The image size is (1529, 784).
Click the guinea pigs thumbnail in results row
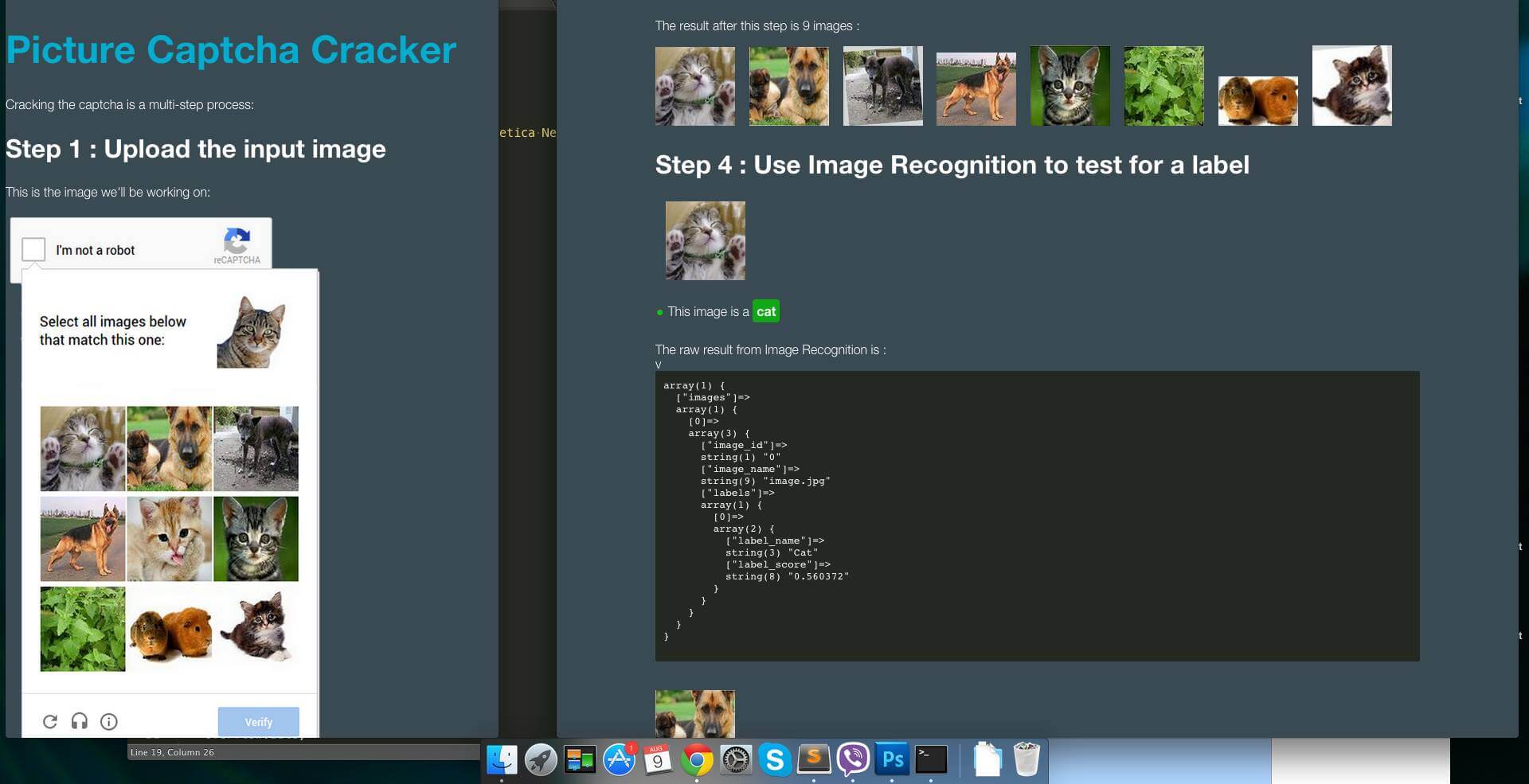click(x=1257, y=100)
